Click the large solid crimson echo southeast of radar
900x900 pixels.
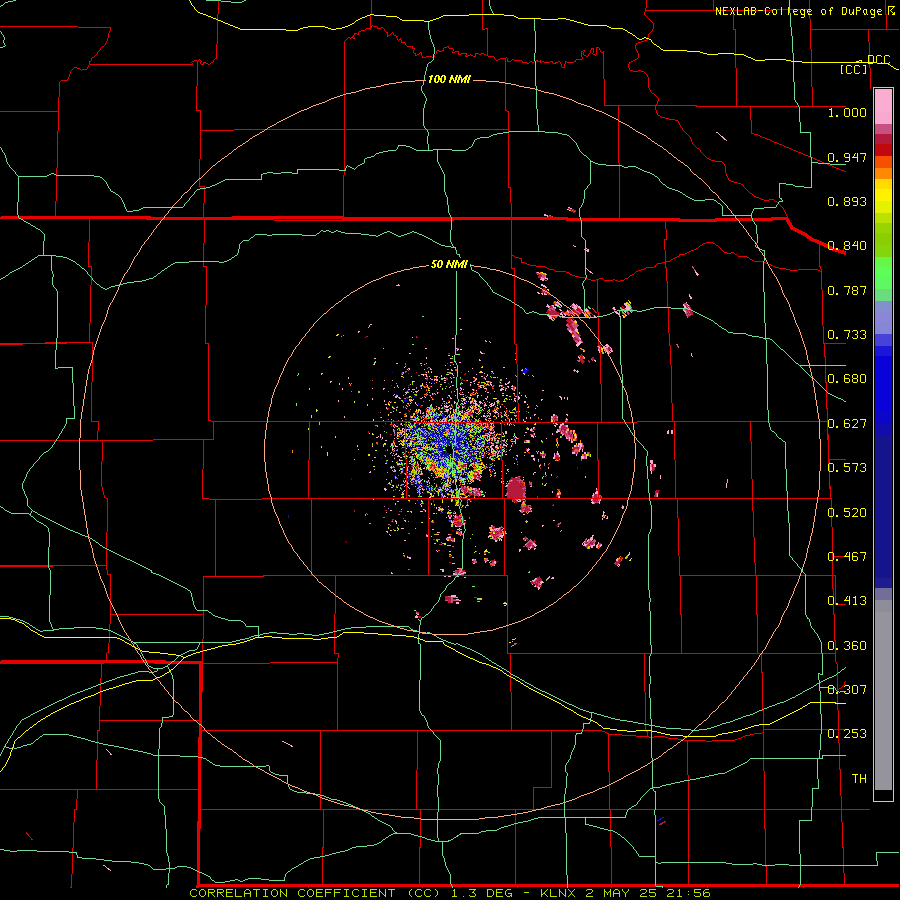click(x=515, y=490)
